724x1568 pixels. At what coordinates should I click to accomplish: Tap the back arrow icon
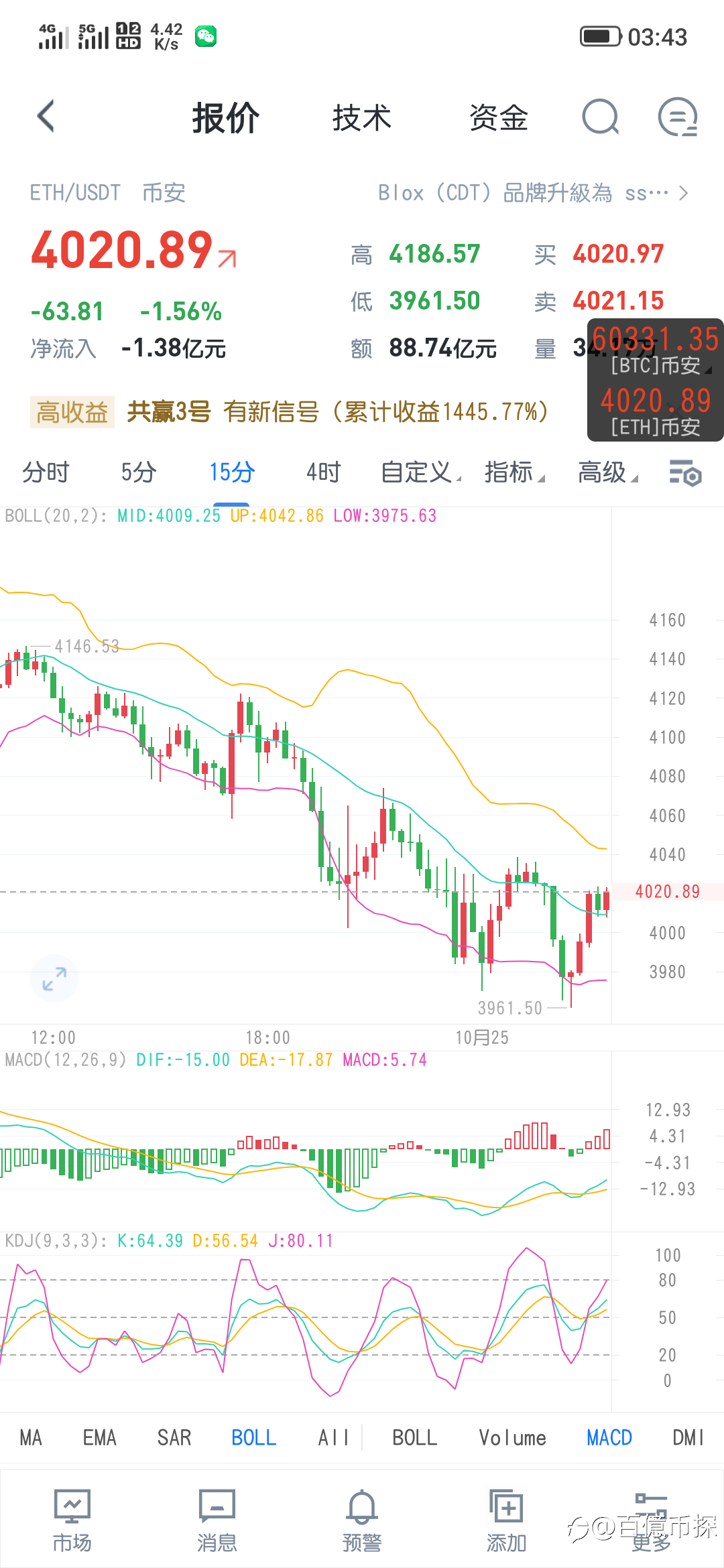pos(46,117)
